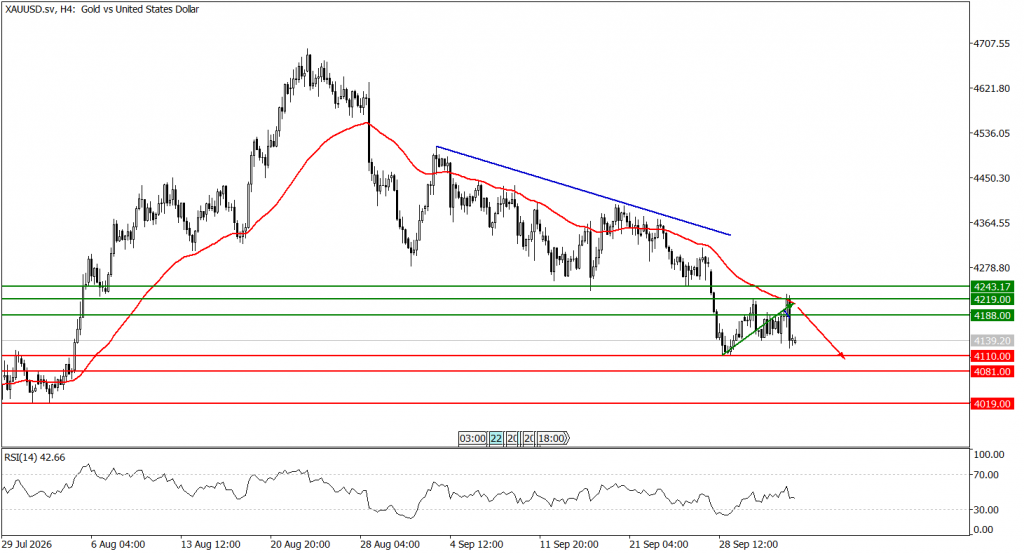Click the 28 Sep 12:00 date label

(748, 544)
